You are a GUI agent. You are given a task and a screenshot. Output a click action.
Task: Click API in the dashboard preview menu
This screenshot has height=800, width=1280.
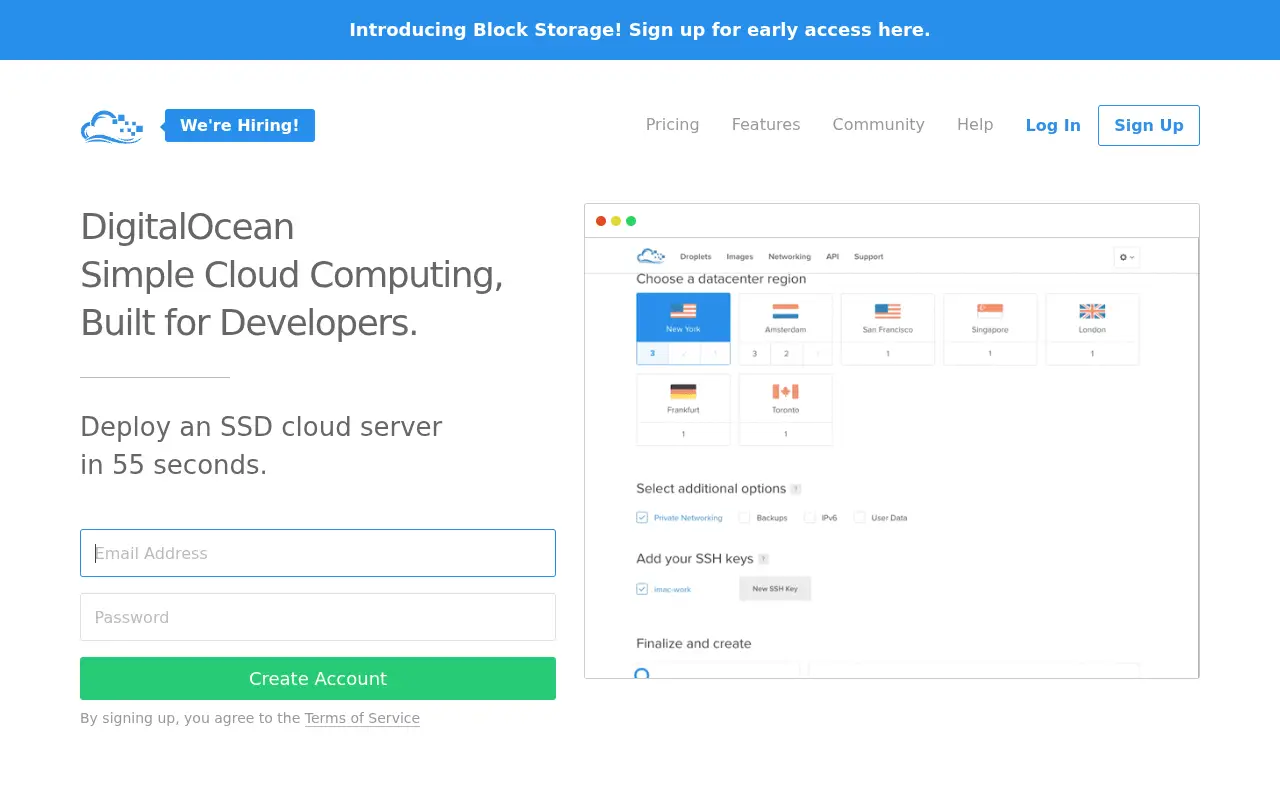(832, 257)
